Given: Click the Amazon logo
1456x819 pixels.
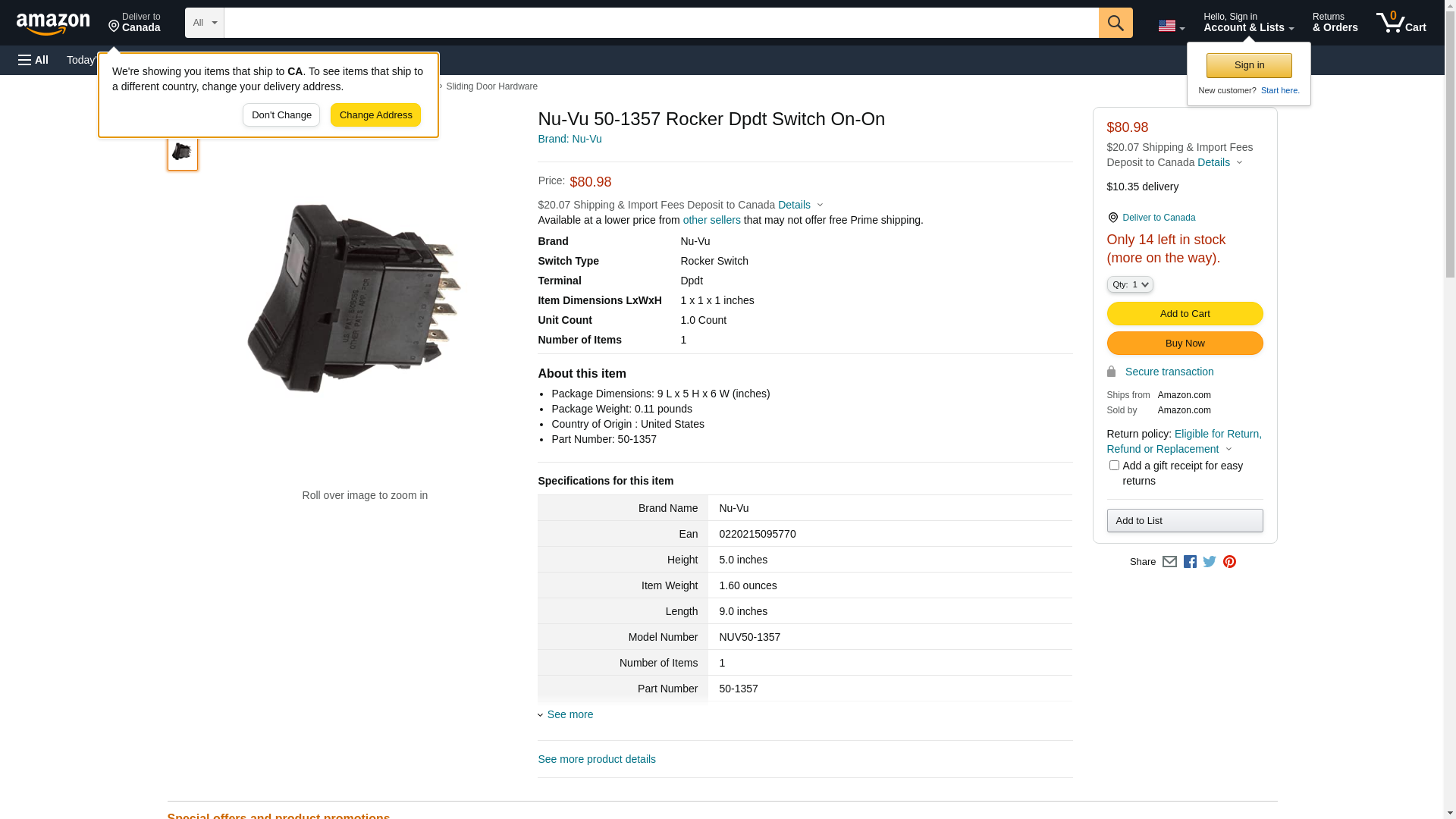Looking at the screenshot, I should (x=53, y=24).
